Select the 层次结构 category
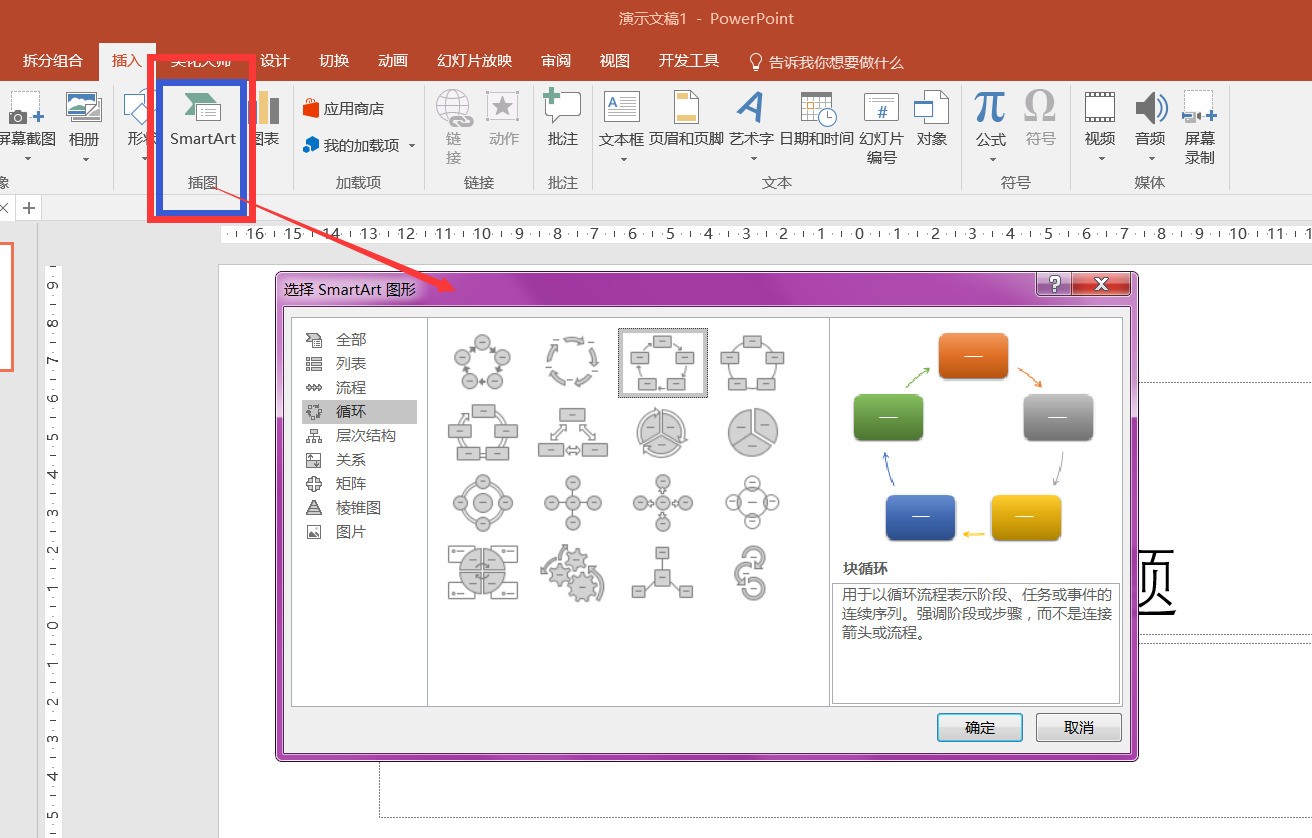Screen dimensions: 1312x838 (365, 436)
